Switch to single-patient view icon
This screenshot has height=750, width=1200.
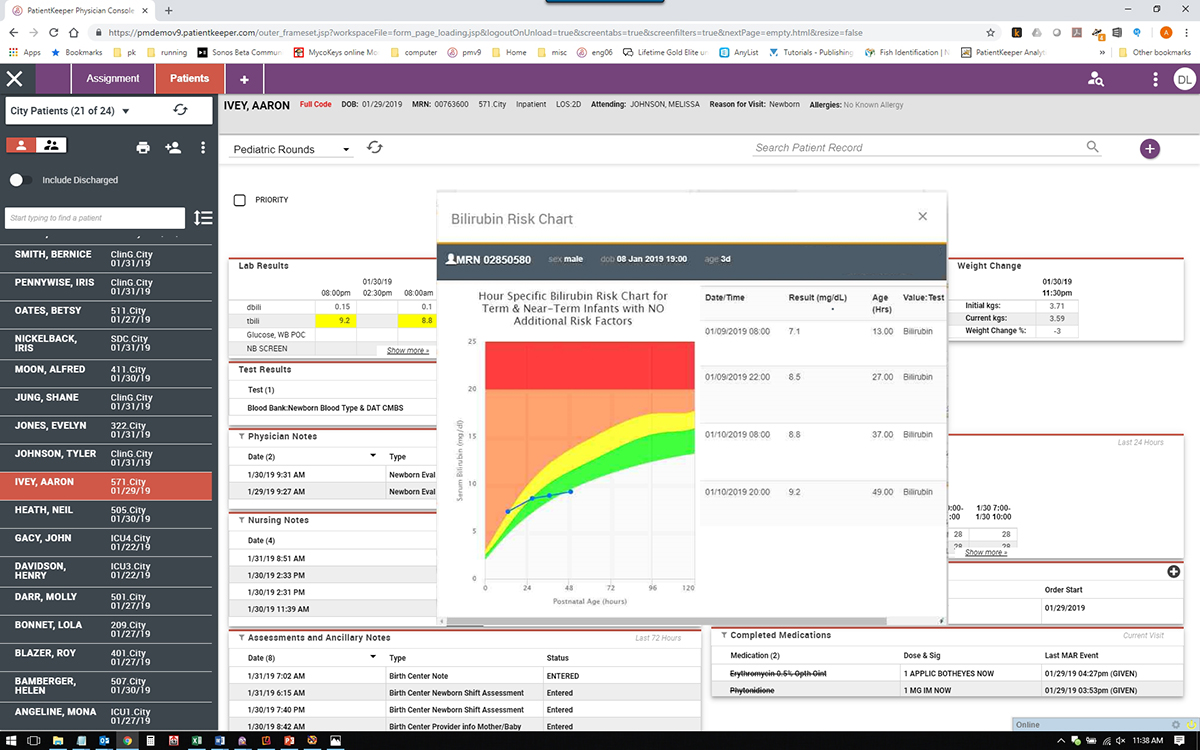(x=21, y=145)
